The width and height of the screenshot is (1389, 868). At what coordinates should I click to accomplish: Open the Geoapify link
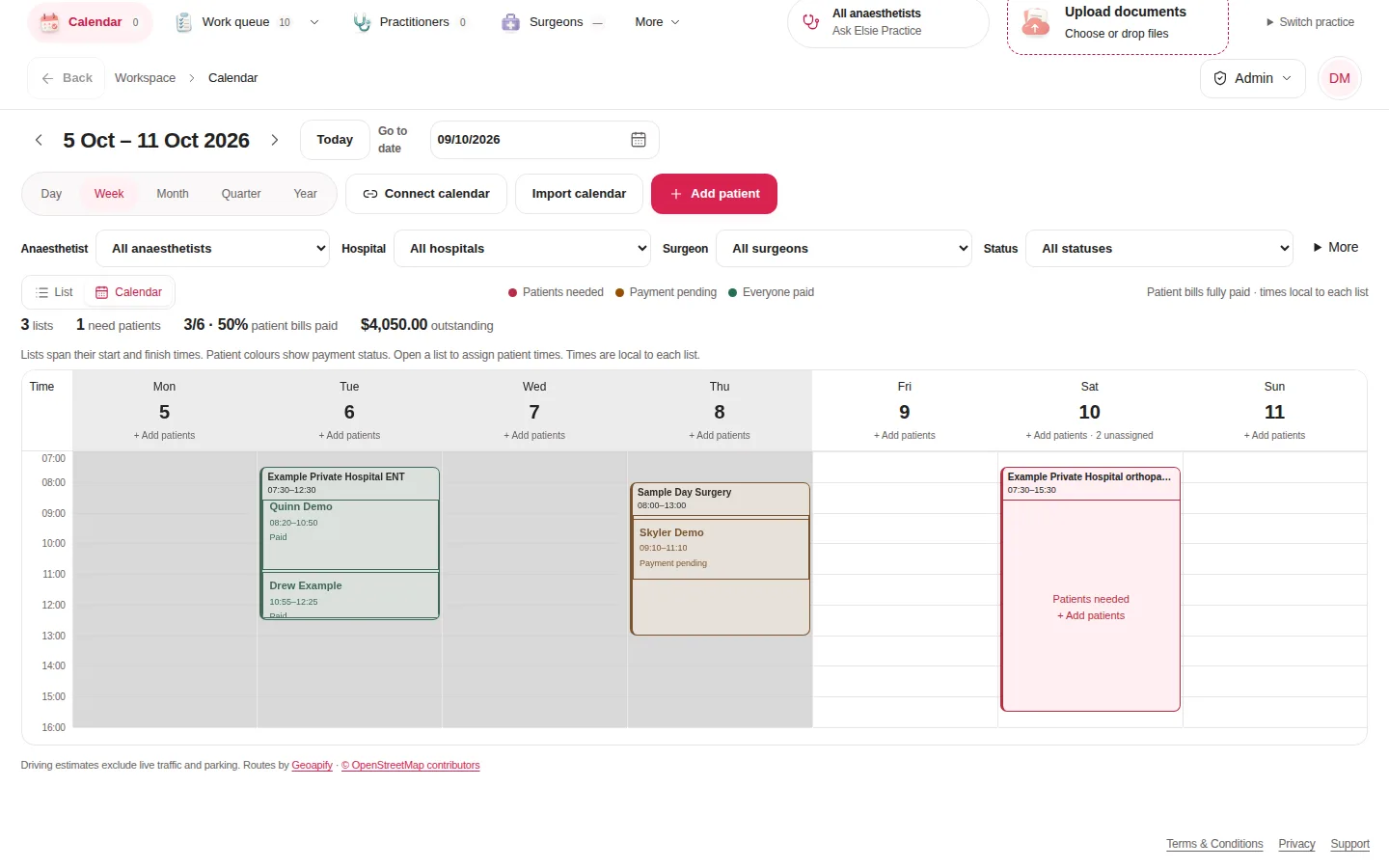[313, 766]
